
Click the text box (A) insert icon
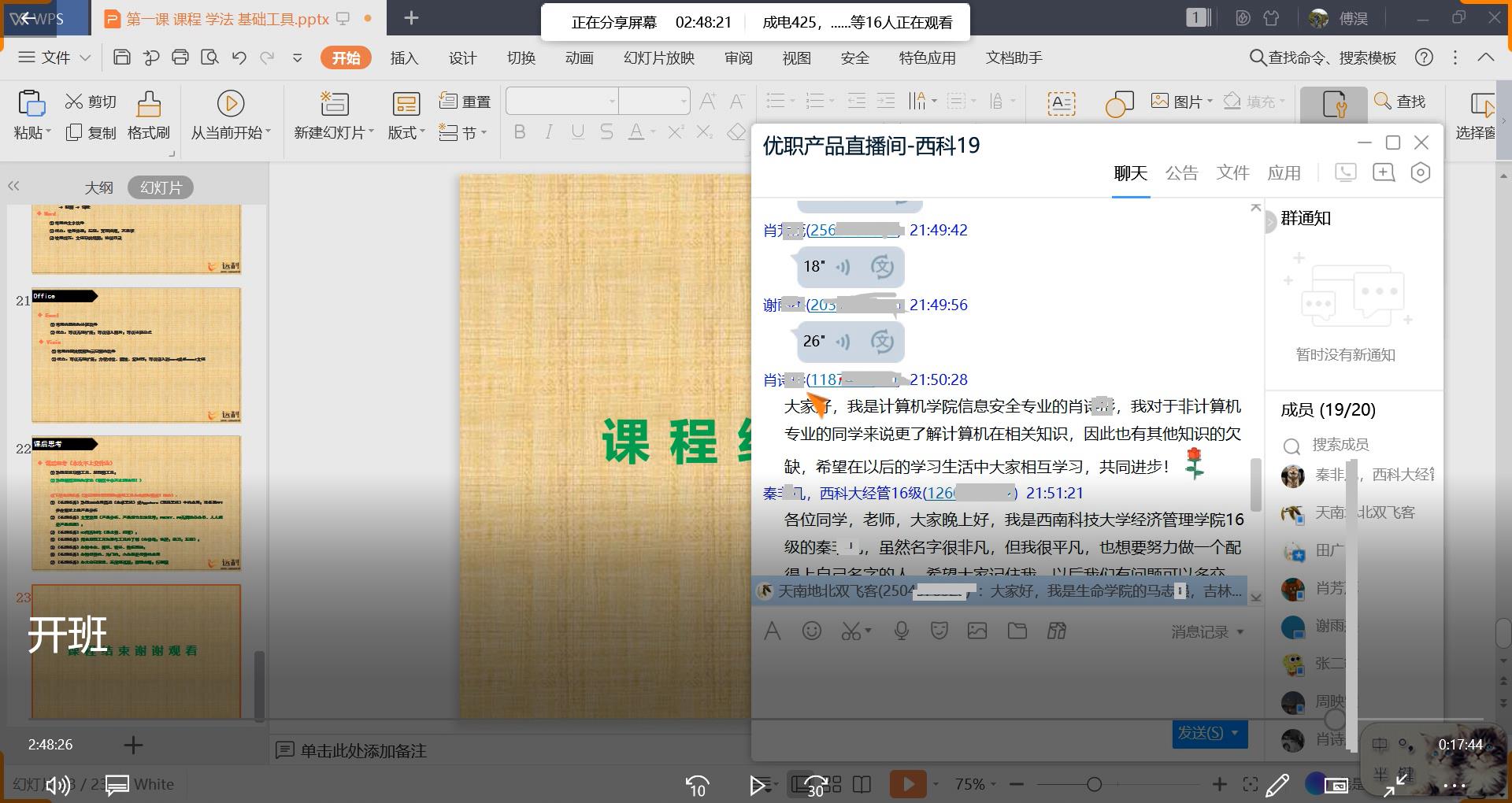pos(1061,103)
